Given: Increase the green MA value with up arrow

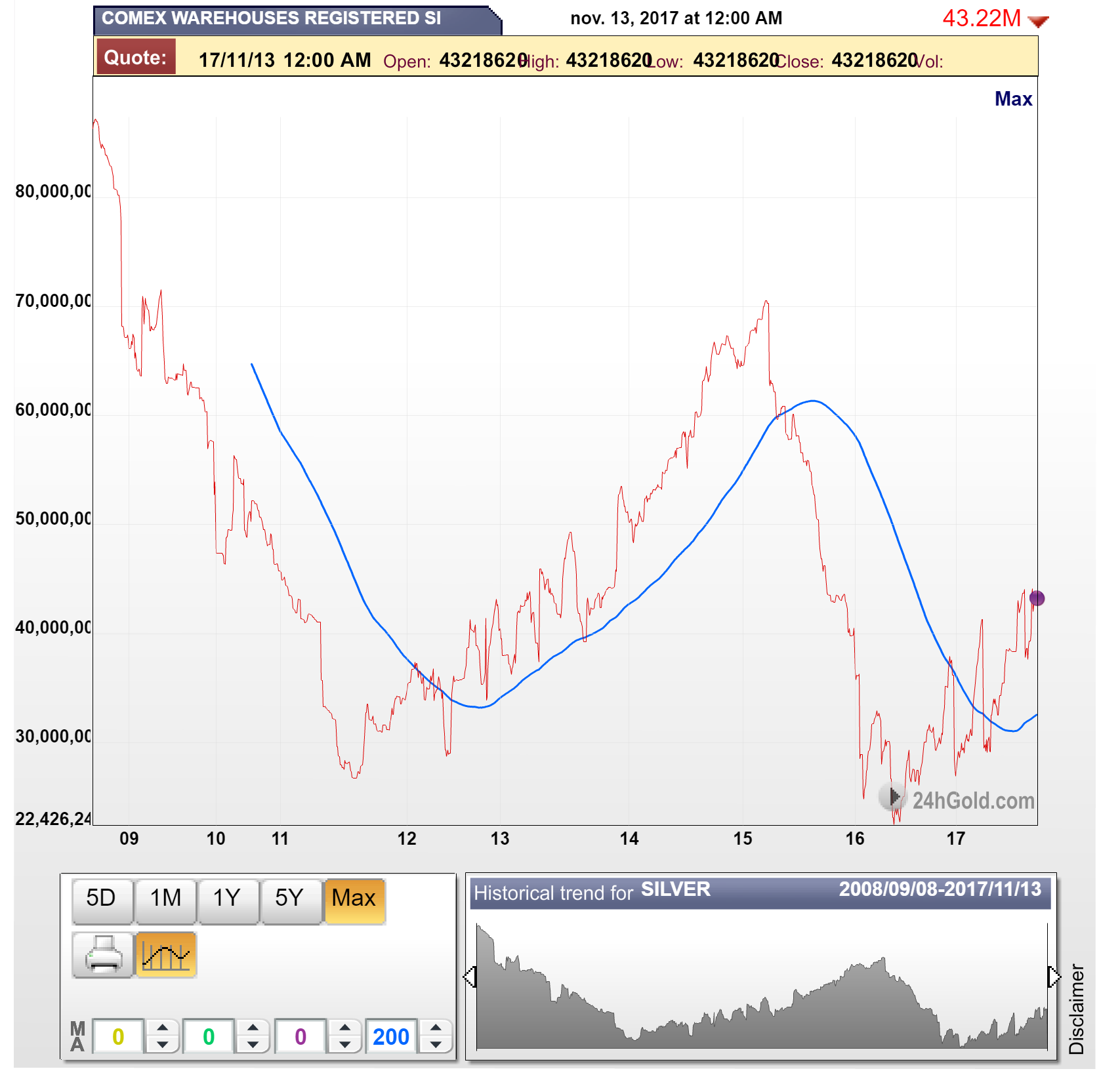Looking at the screenshot, I should [x=253, y=1028].
